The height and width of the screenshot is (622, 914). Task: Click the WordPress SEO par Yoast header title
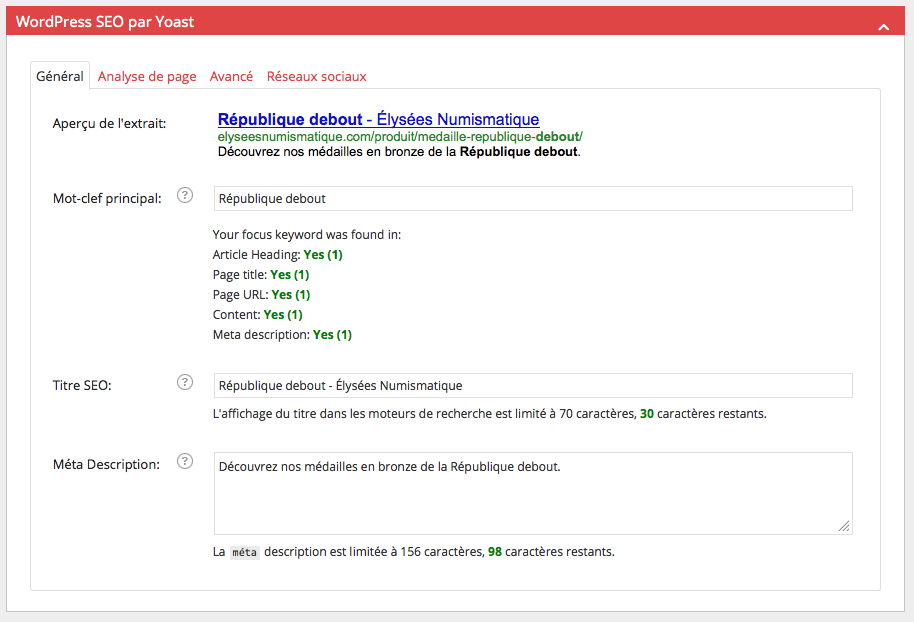click(105, 22)
